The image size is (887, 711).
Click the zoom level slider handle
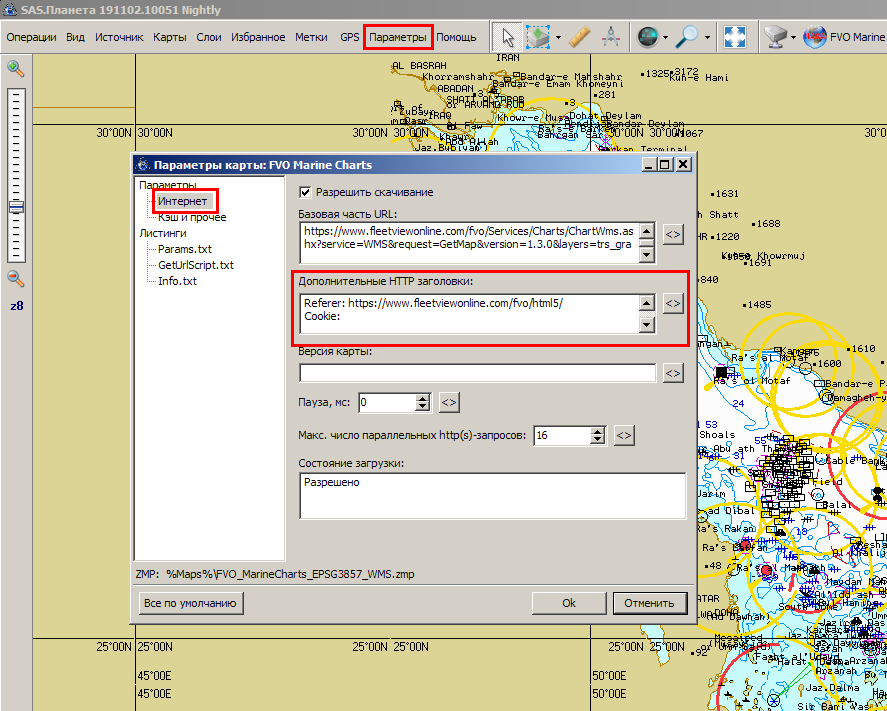[16, 208]
